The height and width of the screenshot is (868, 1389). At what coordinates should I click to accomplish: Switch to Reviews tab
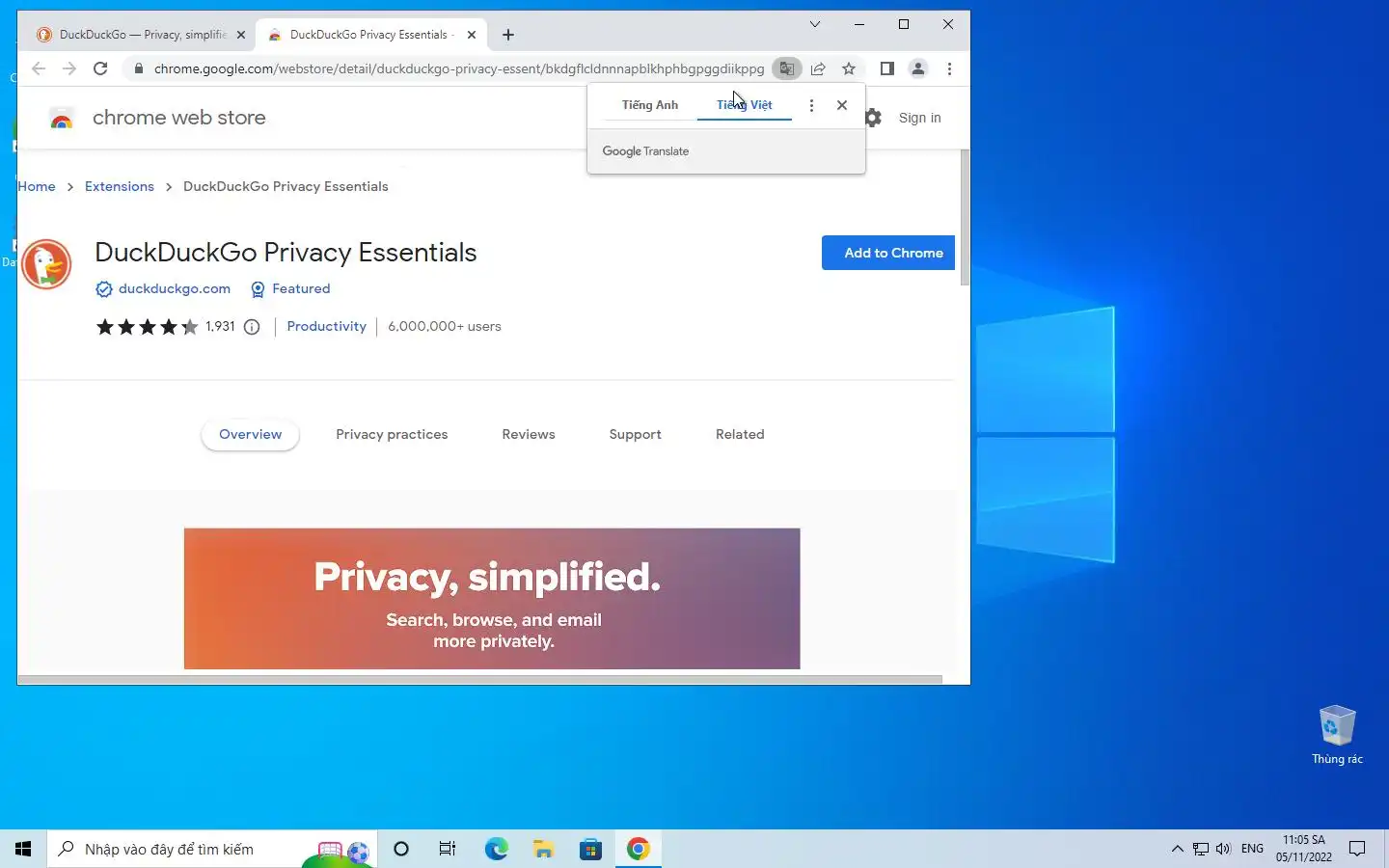tap(529, 434)
